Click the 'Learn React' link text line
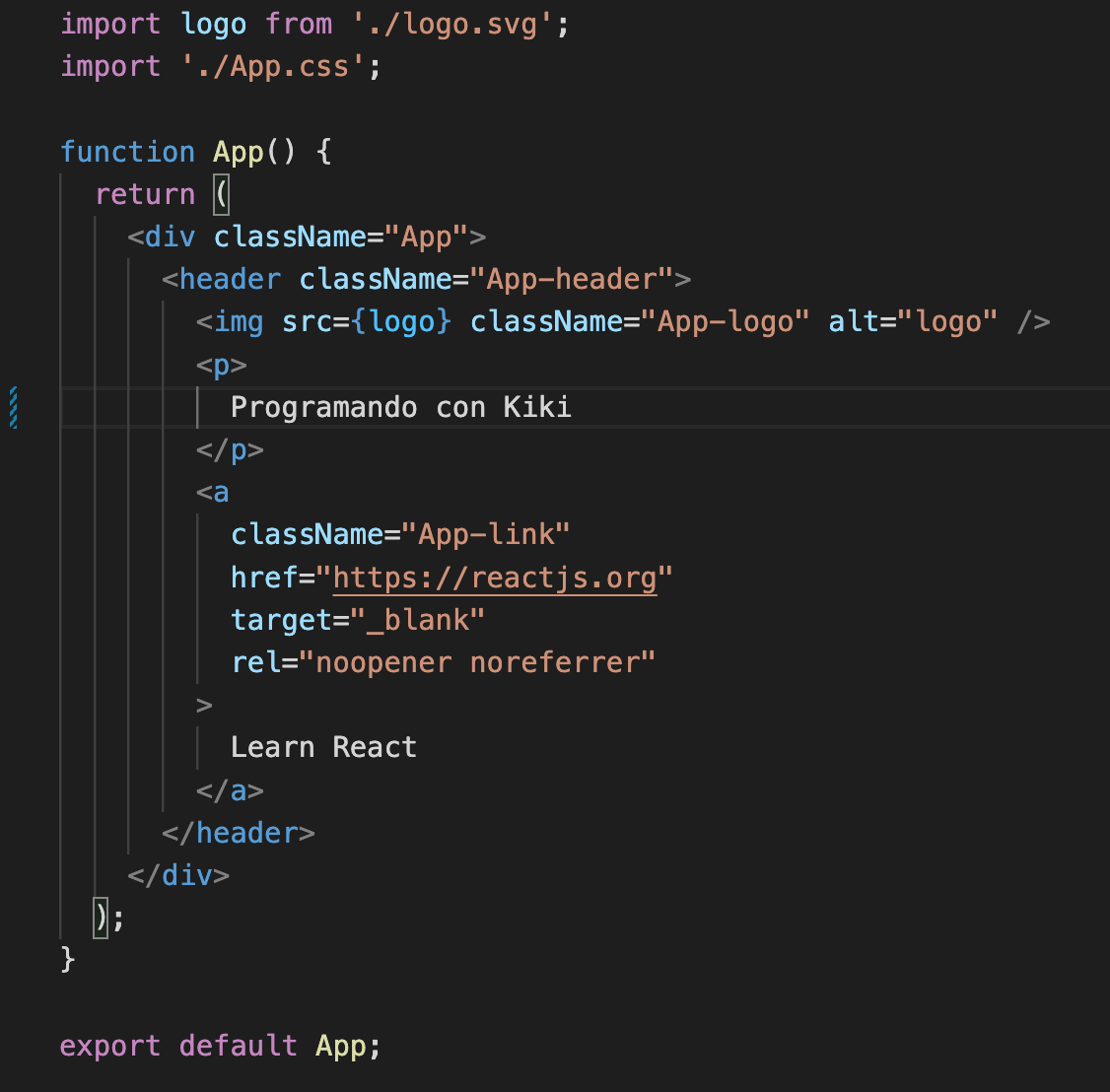The image size is (1110, 1092). 323,748
